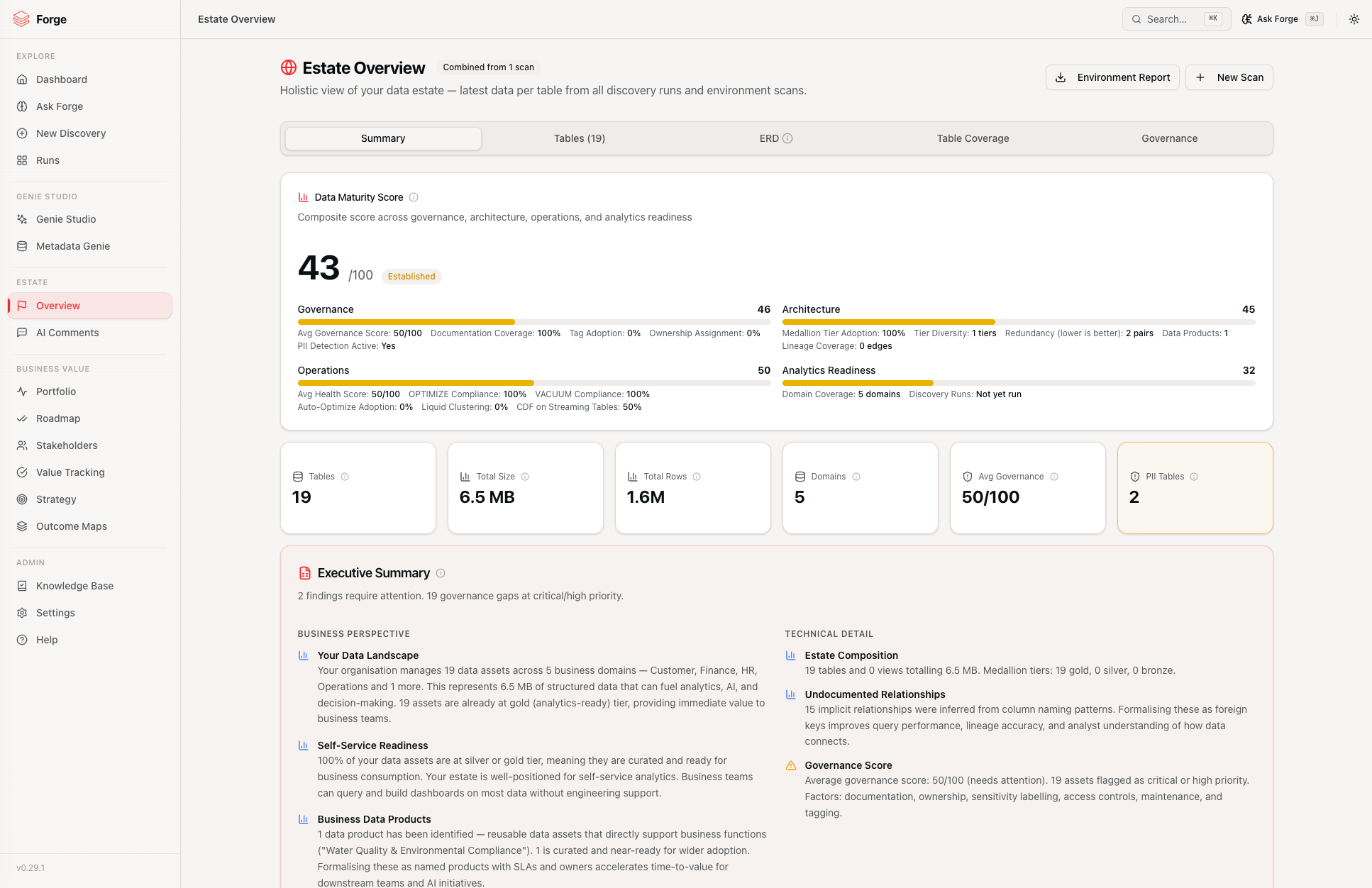This screenshot has width=1372, height=888.
Task: Click the 50/100 Avg Governance value
Action: pos(990,497)
